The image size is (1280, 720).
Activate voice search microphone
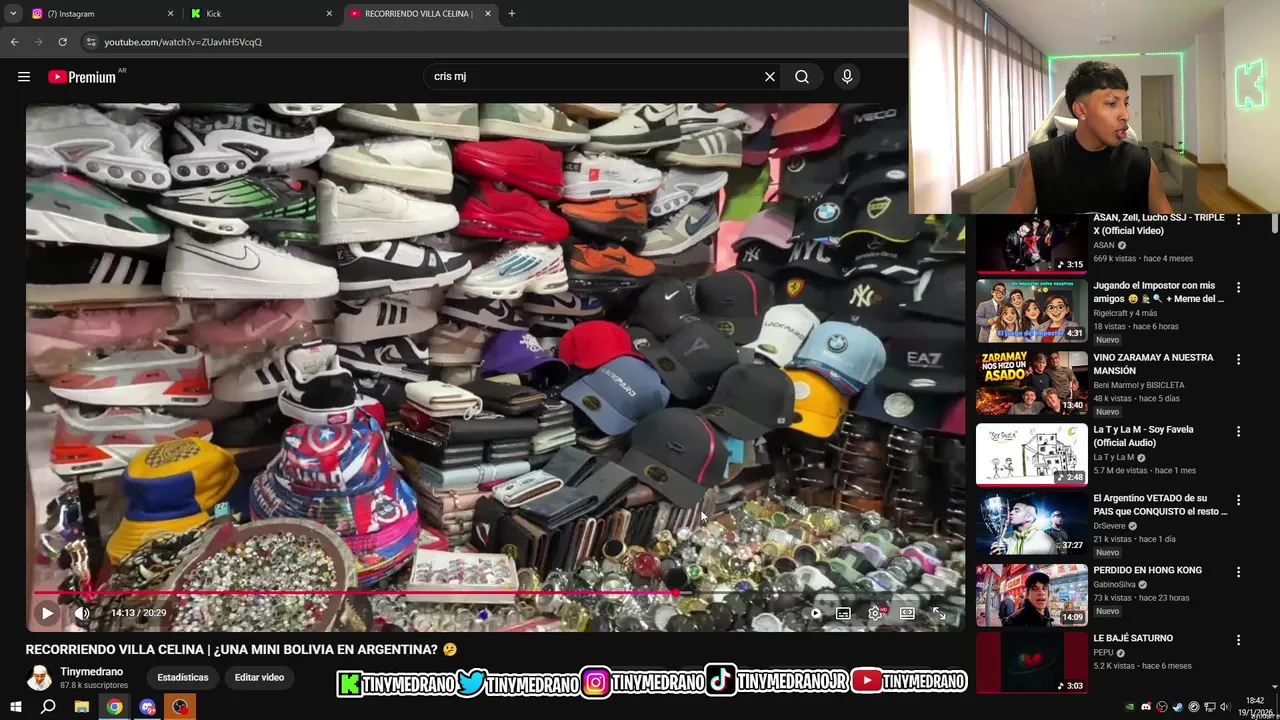(x=847, y=76)
